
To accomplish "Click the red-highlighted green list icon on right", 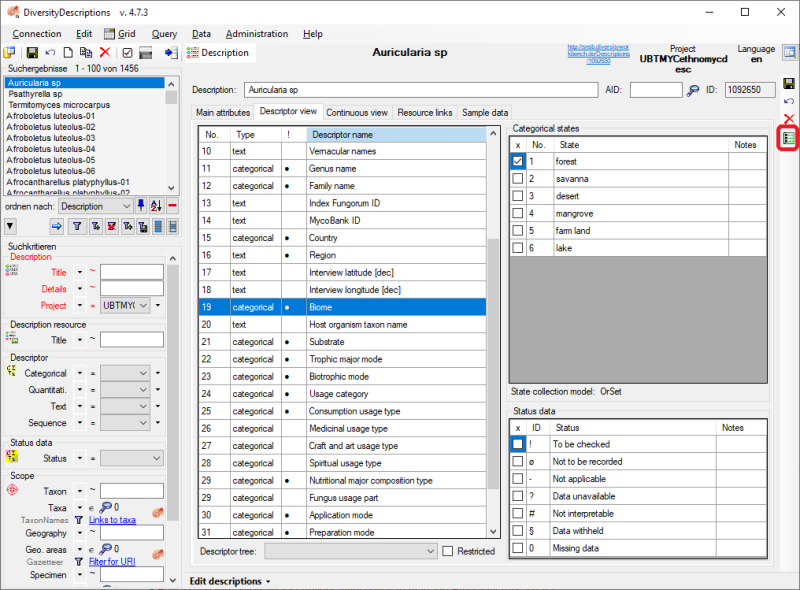I will point(789,138).
